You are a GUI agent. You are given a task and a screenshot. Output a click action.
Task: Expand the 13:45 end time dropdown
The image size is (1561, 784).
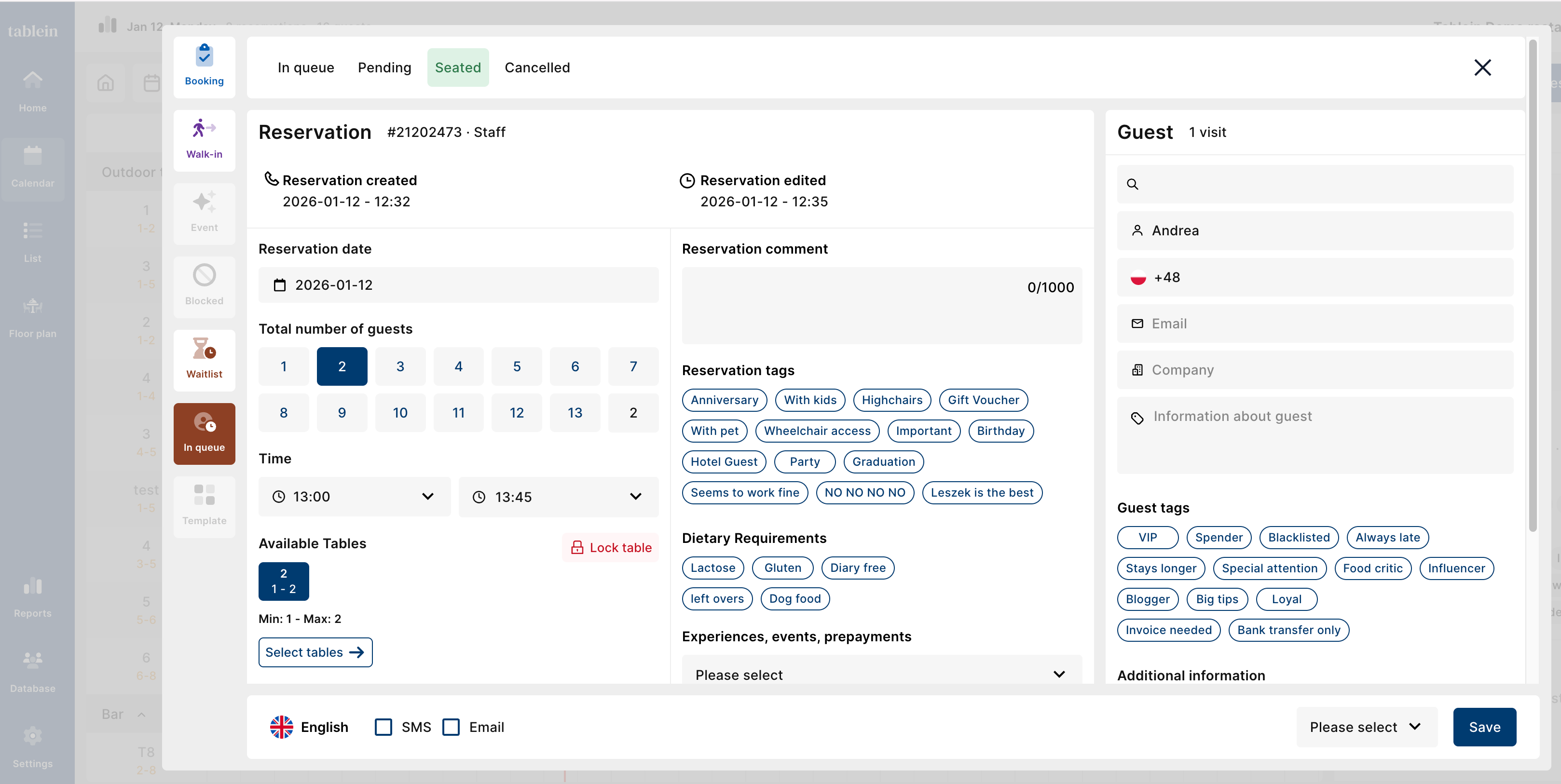558,497
